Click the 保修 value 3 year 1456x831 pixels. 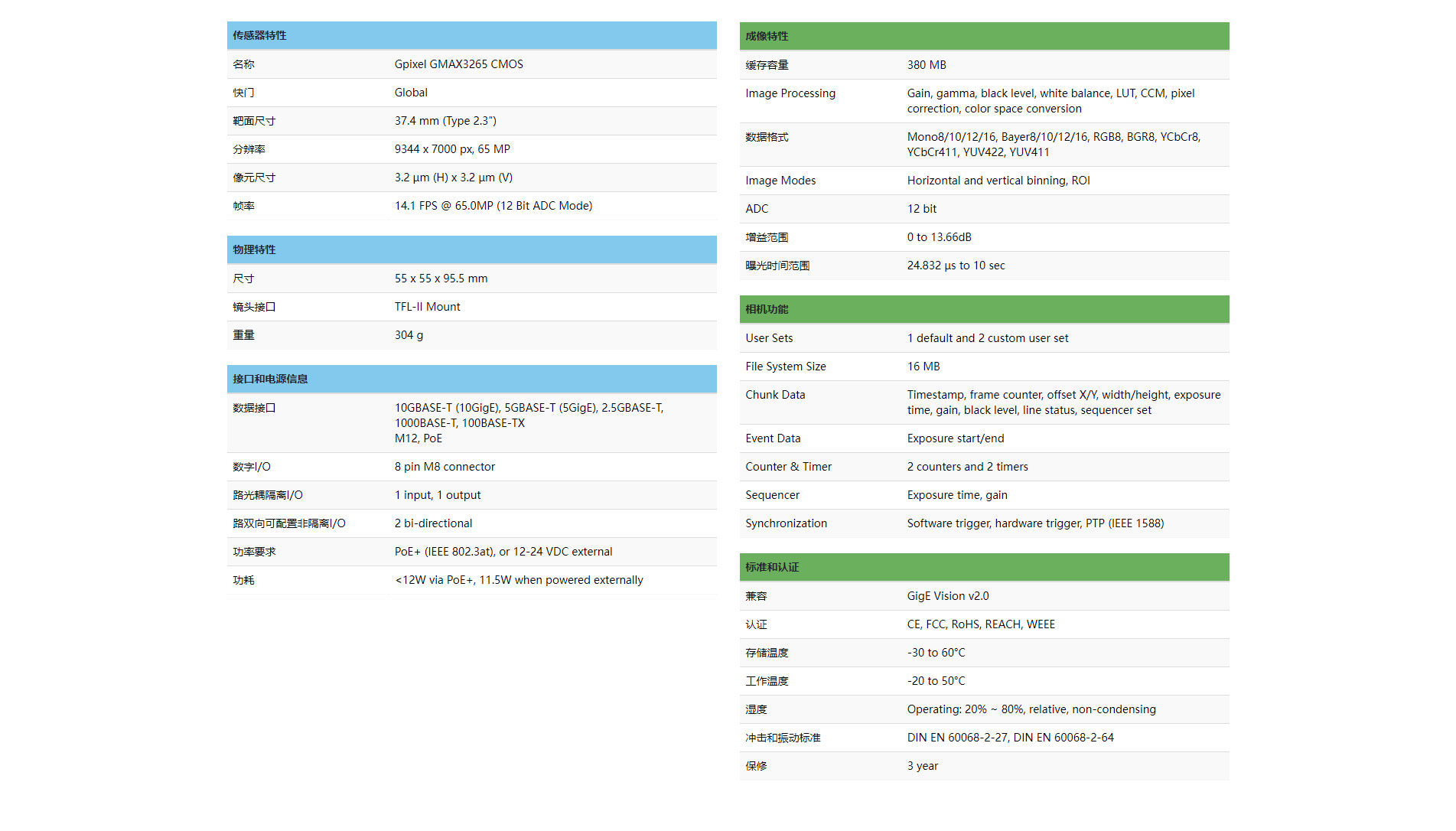click(x=921, y=765)
